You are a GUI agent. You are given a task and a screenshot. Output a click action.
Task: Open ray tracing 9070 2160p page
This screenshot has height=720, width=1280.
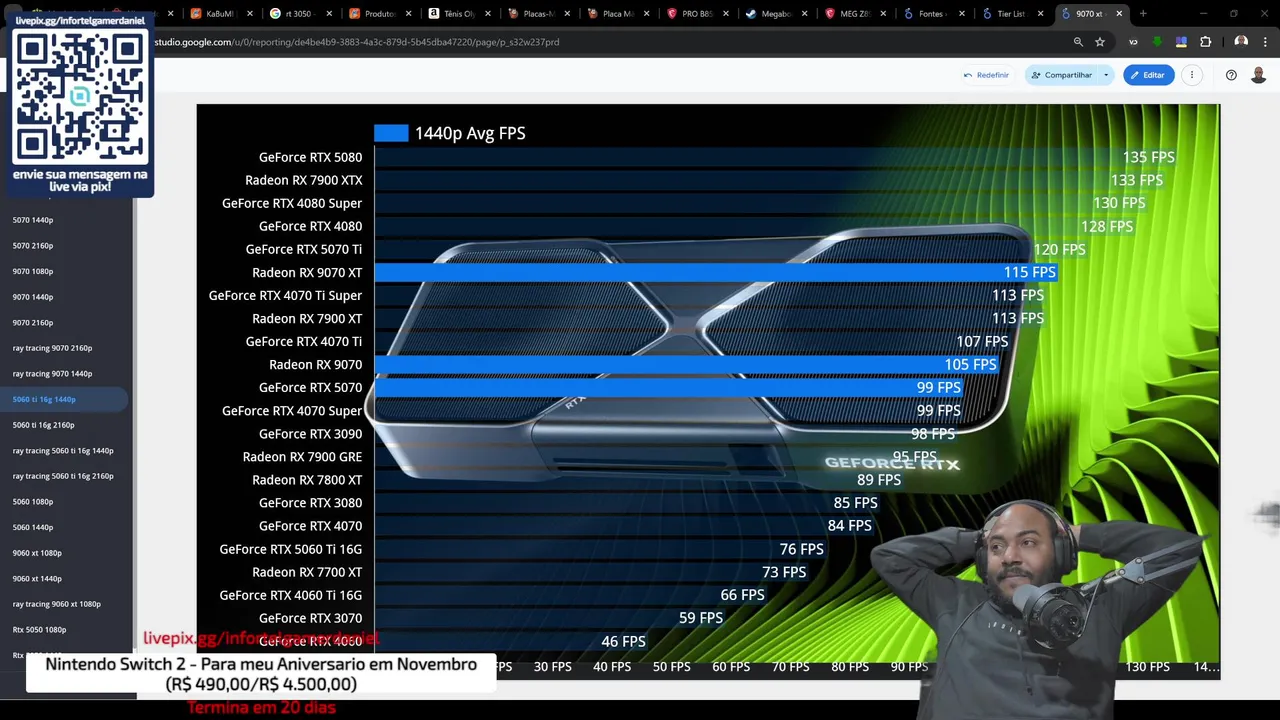pyautogui.click(x=52, y=348)
